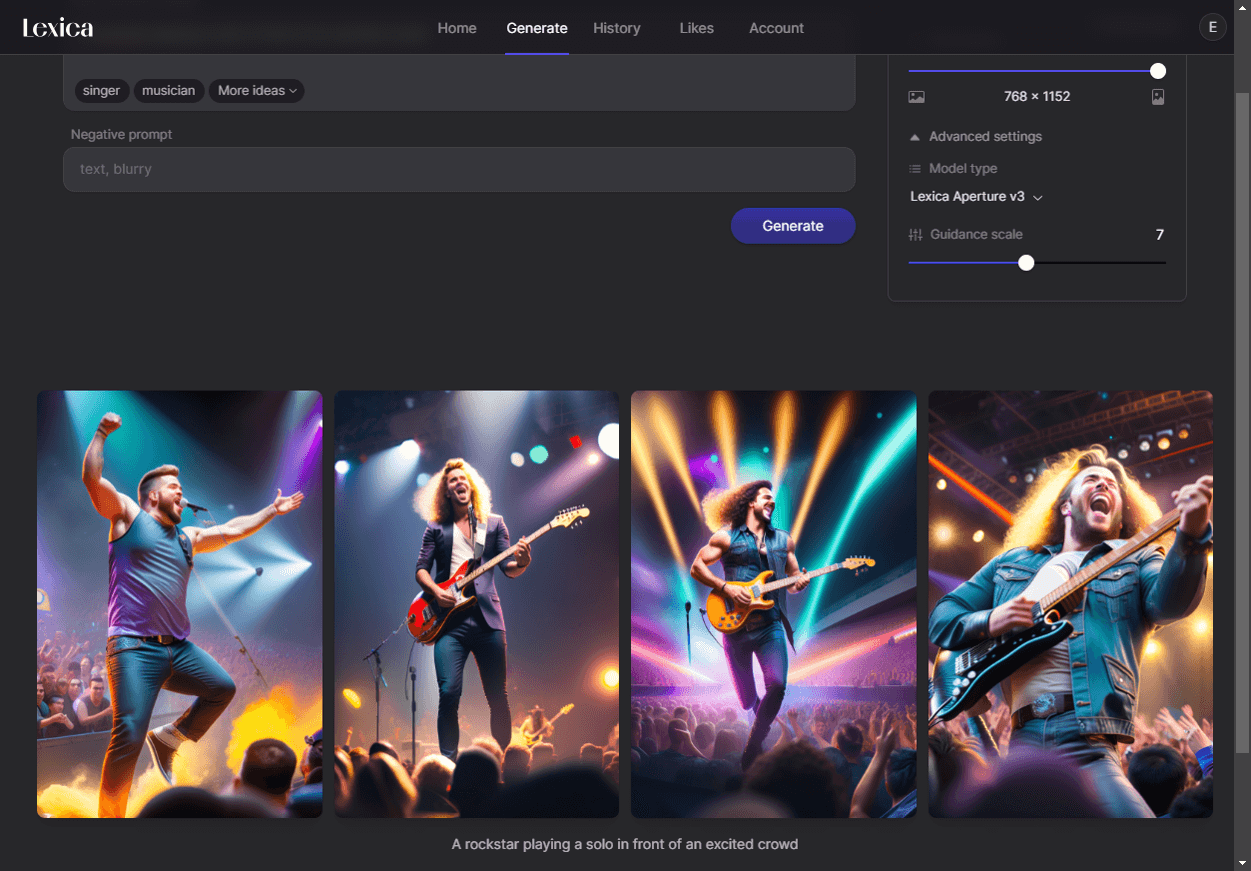Expand the More ideas suggestions
1251x871 pixels.
click(x=257, y=91)
